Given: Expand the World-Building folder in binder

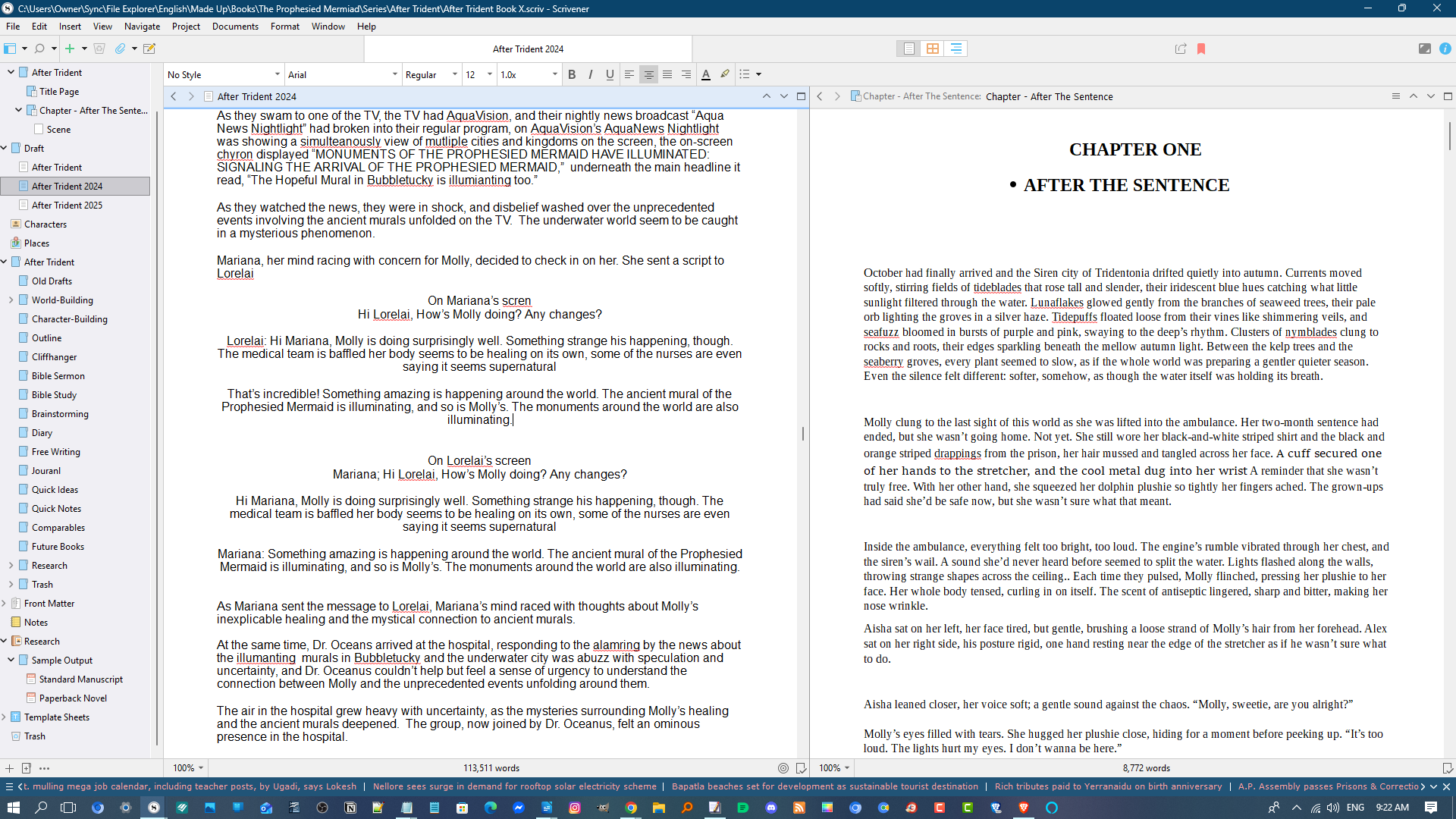Looking at the screenshot, I should (x=11, y=300).
